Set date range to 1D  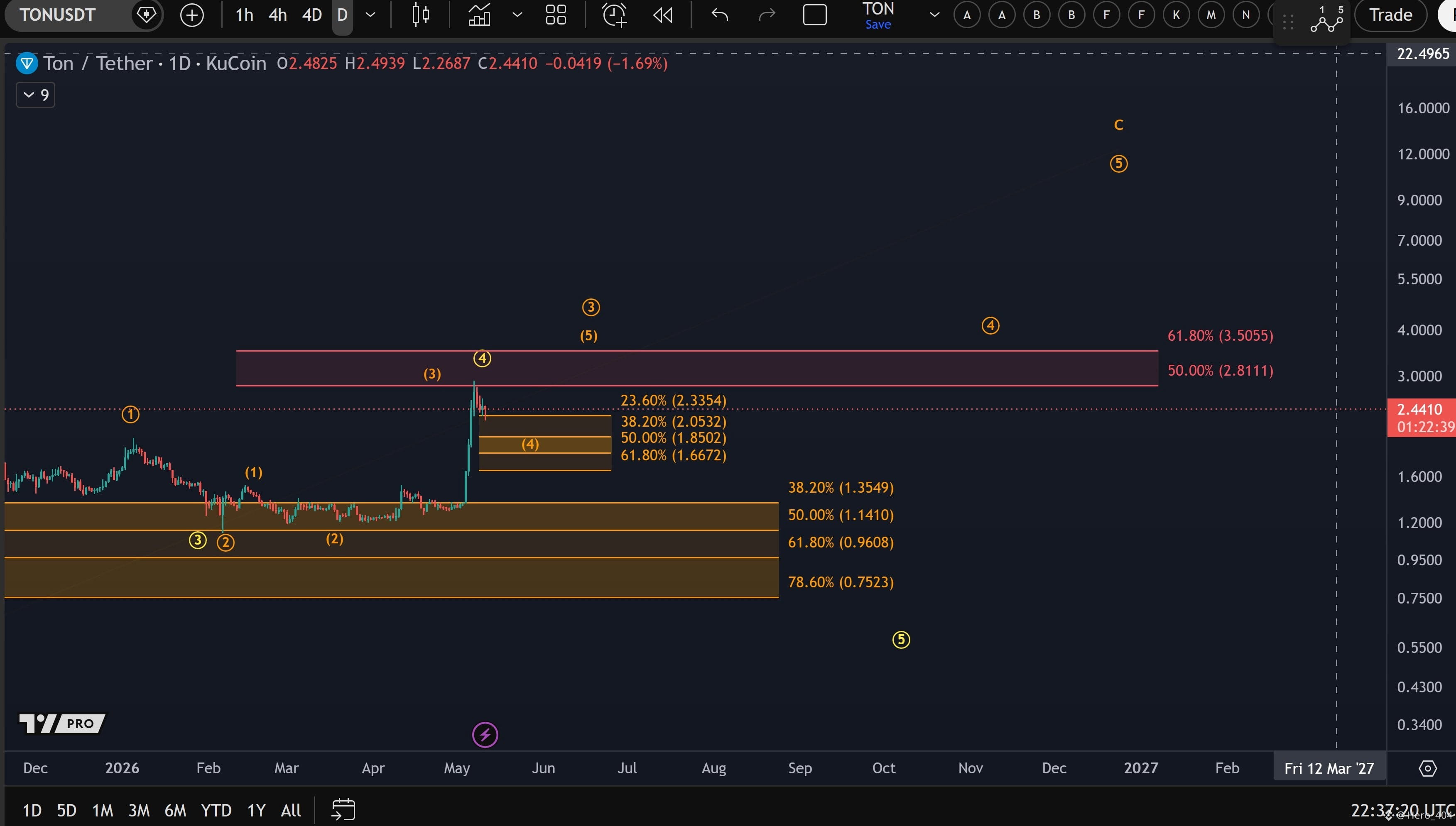(32, 810)
